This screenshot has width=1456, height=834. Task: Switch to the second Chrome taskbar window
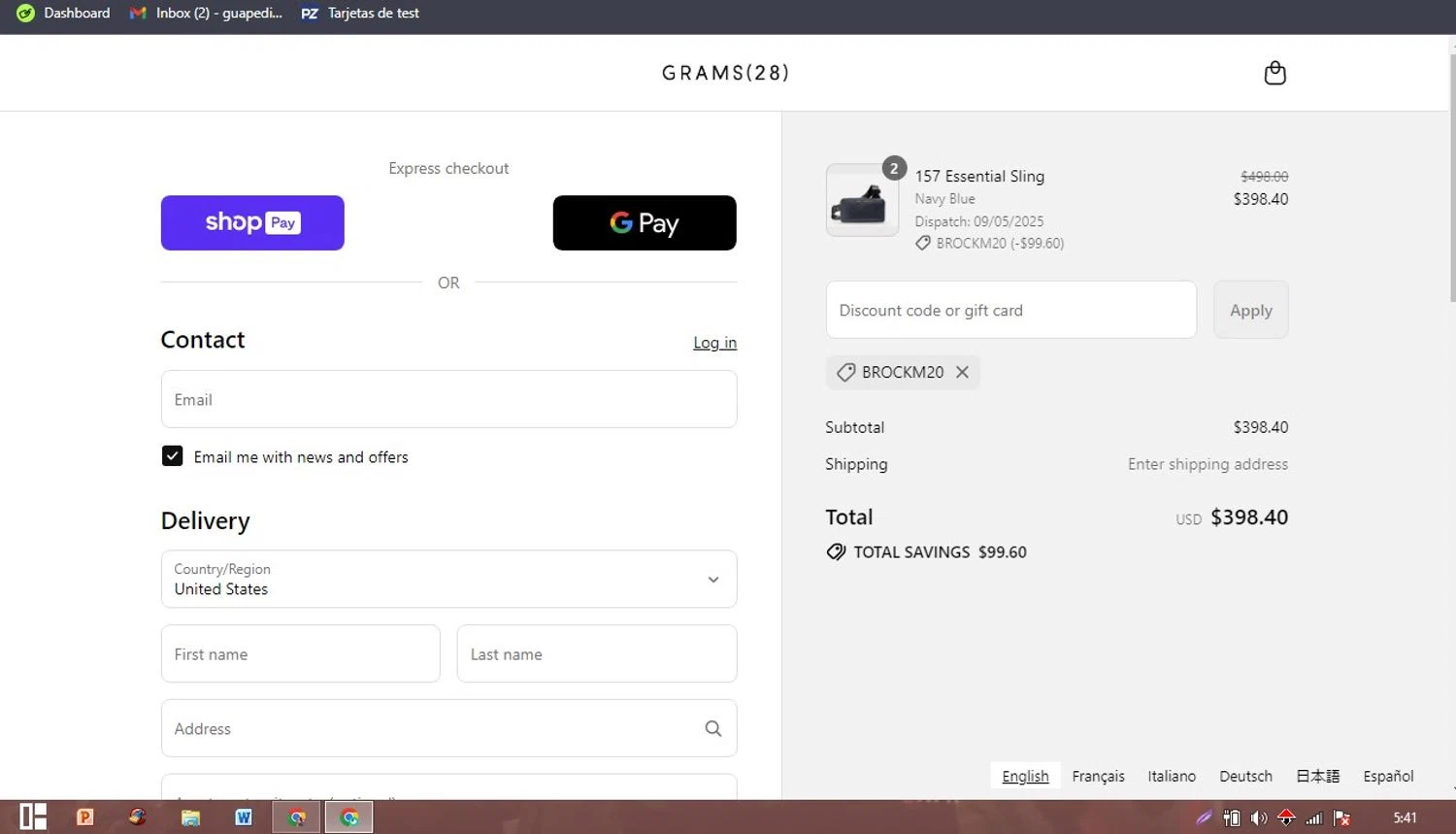(x=349, y=817)
